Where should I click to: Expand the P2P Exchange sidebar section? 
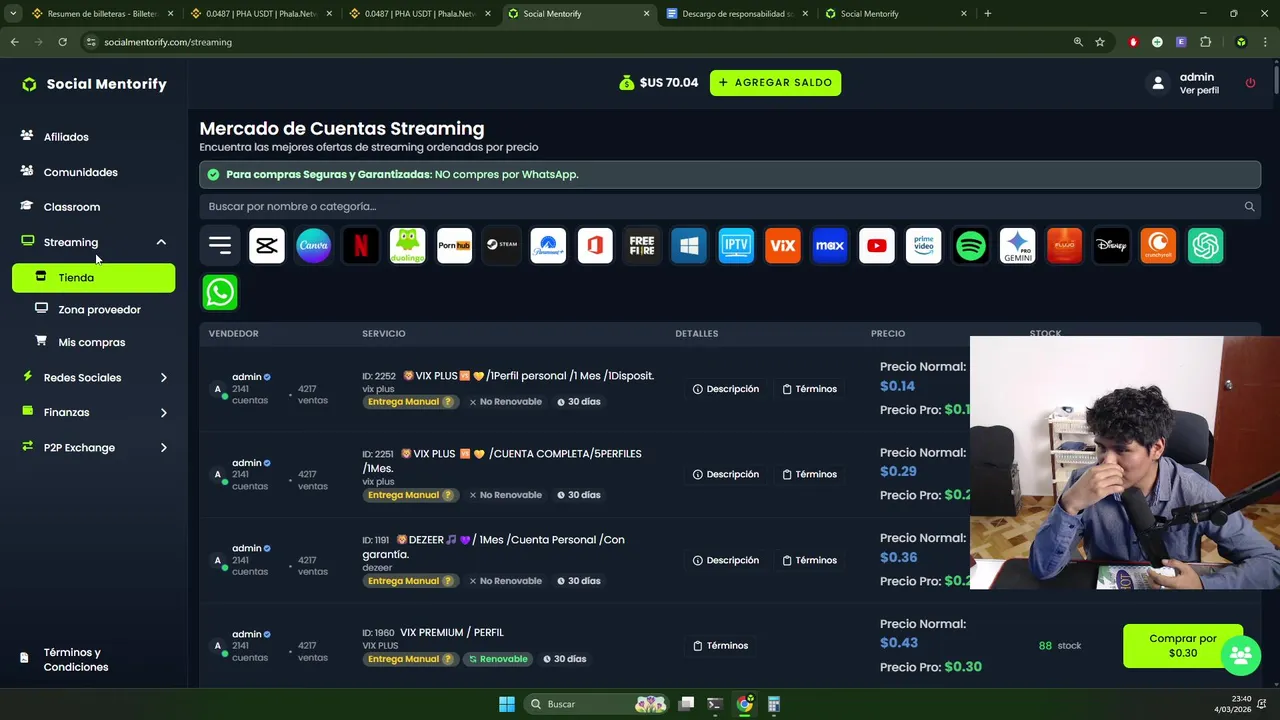tap(164, 447)
